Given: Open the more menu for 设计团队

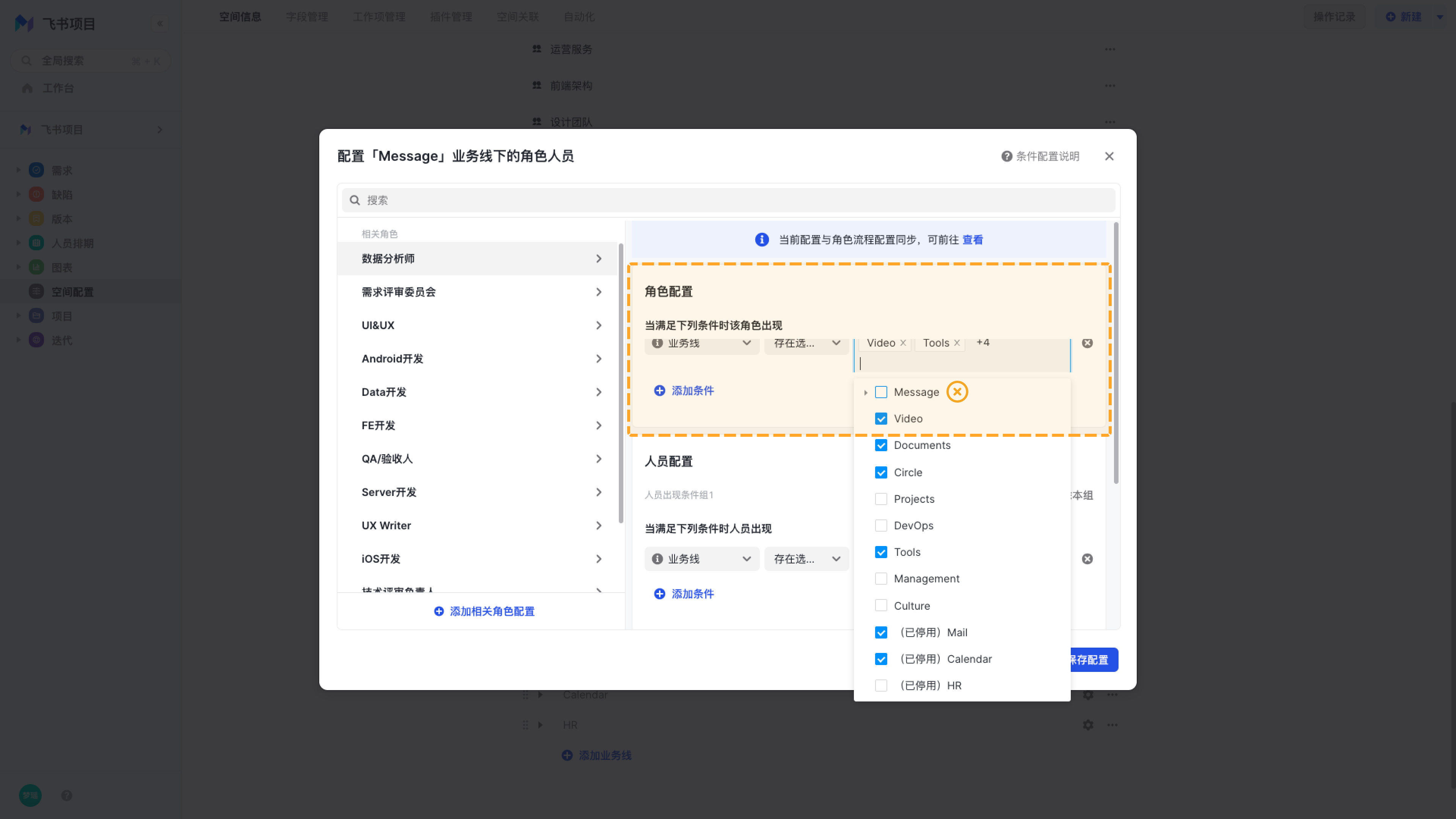Looking at the screenshot, I should 1110,121.
